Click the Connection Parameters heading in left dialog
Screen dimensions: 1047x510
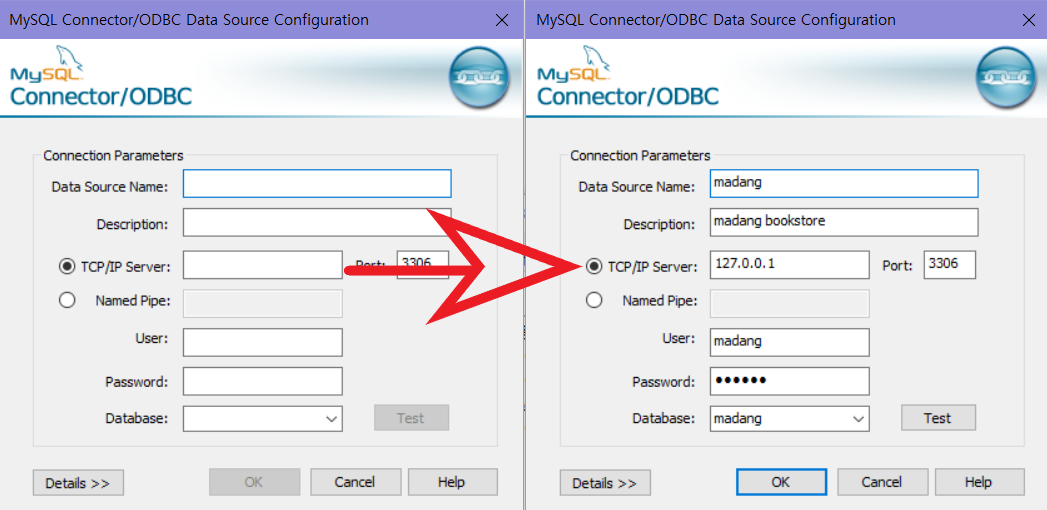pos(113,156)
